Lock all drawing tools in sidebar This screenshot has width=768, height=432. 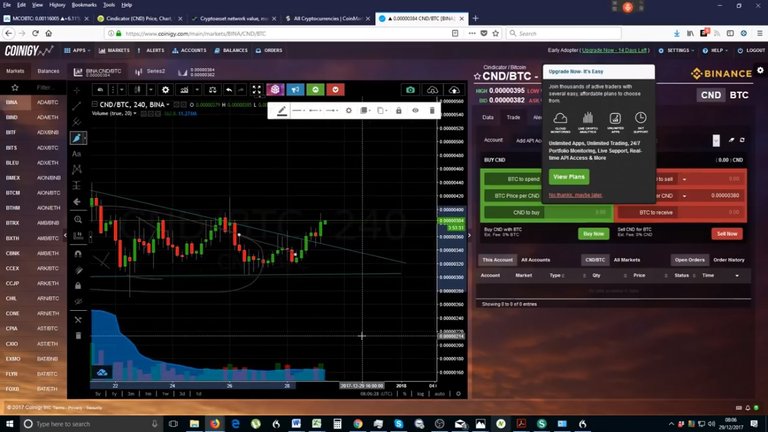(x=78, y=286)
